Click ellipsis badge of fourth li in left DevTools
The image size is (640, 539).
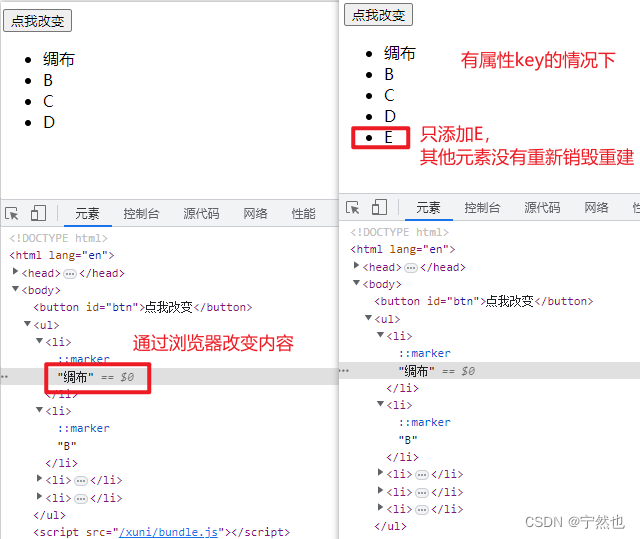pos(81,499)
